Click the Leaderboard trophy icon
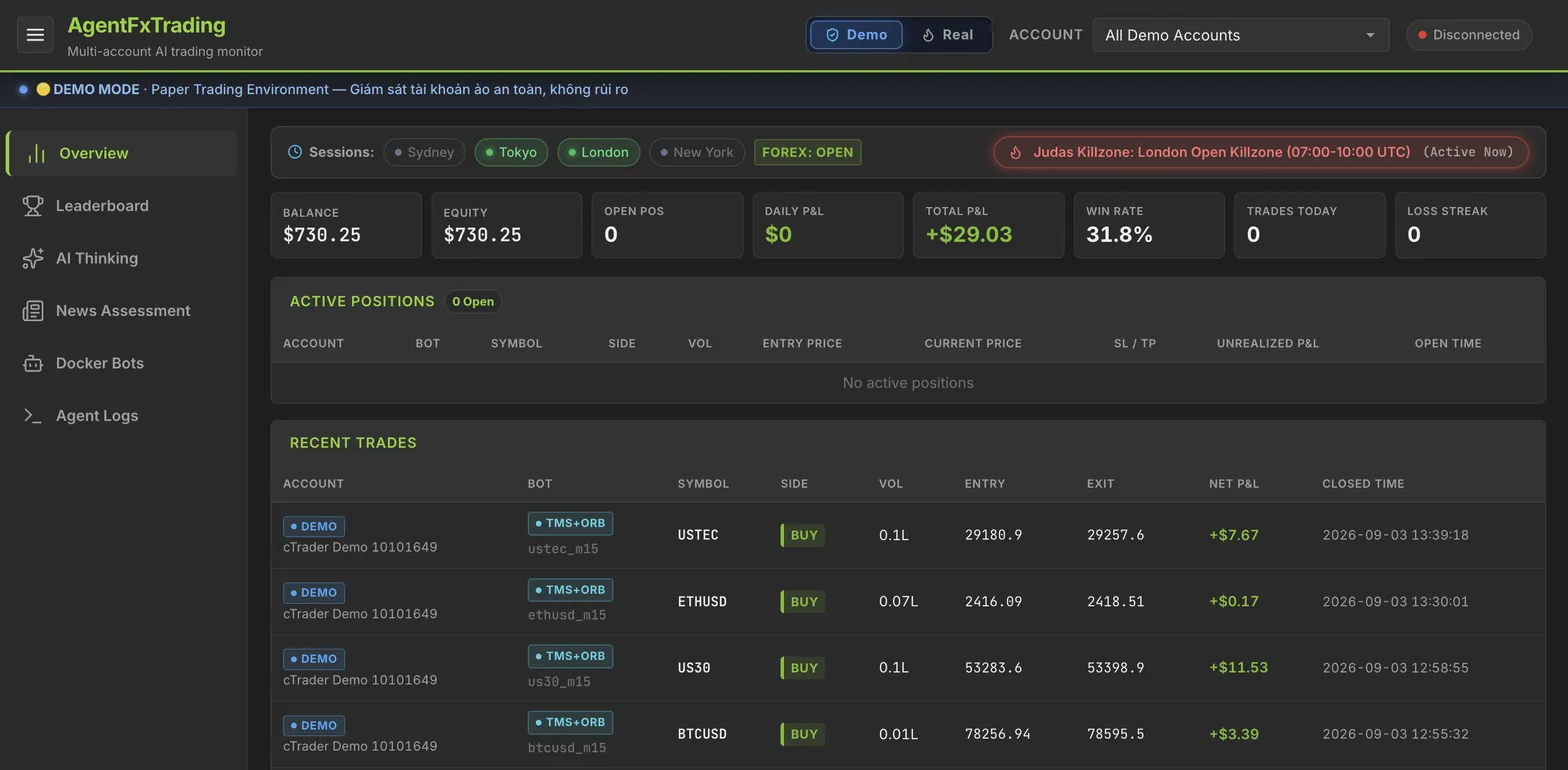The width and height of the screenshot is (1568, 770). click(33, 206)
